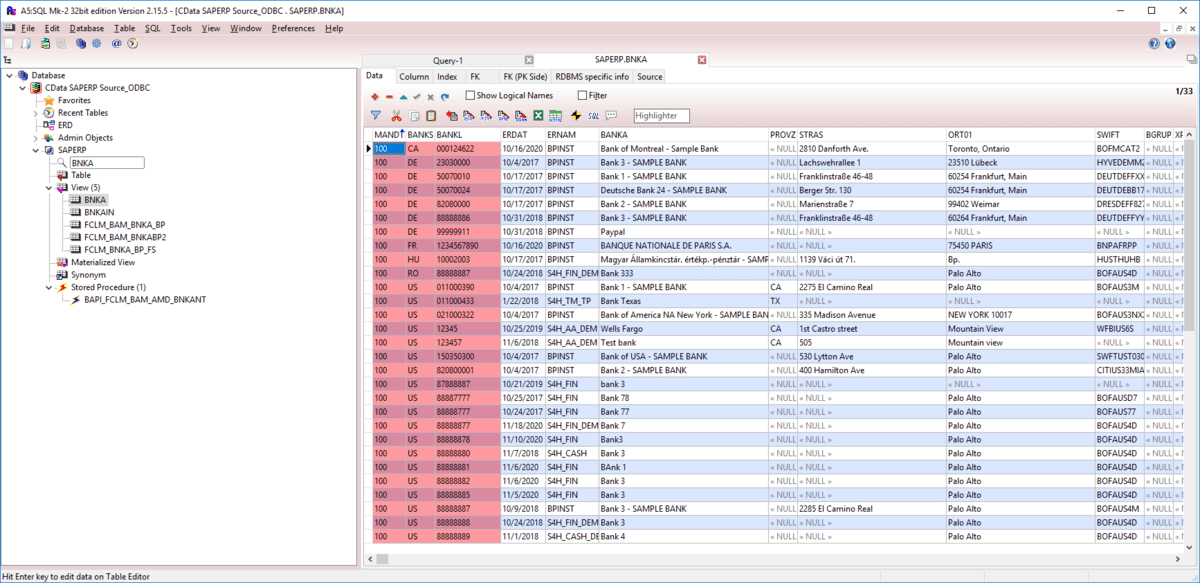
Task: Enable the Show Logical Names checkbox
Action: pyautogui.click(x=471, y=96)
